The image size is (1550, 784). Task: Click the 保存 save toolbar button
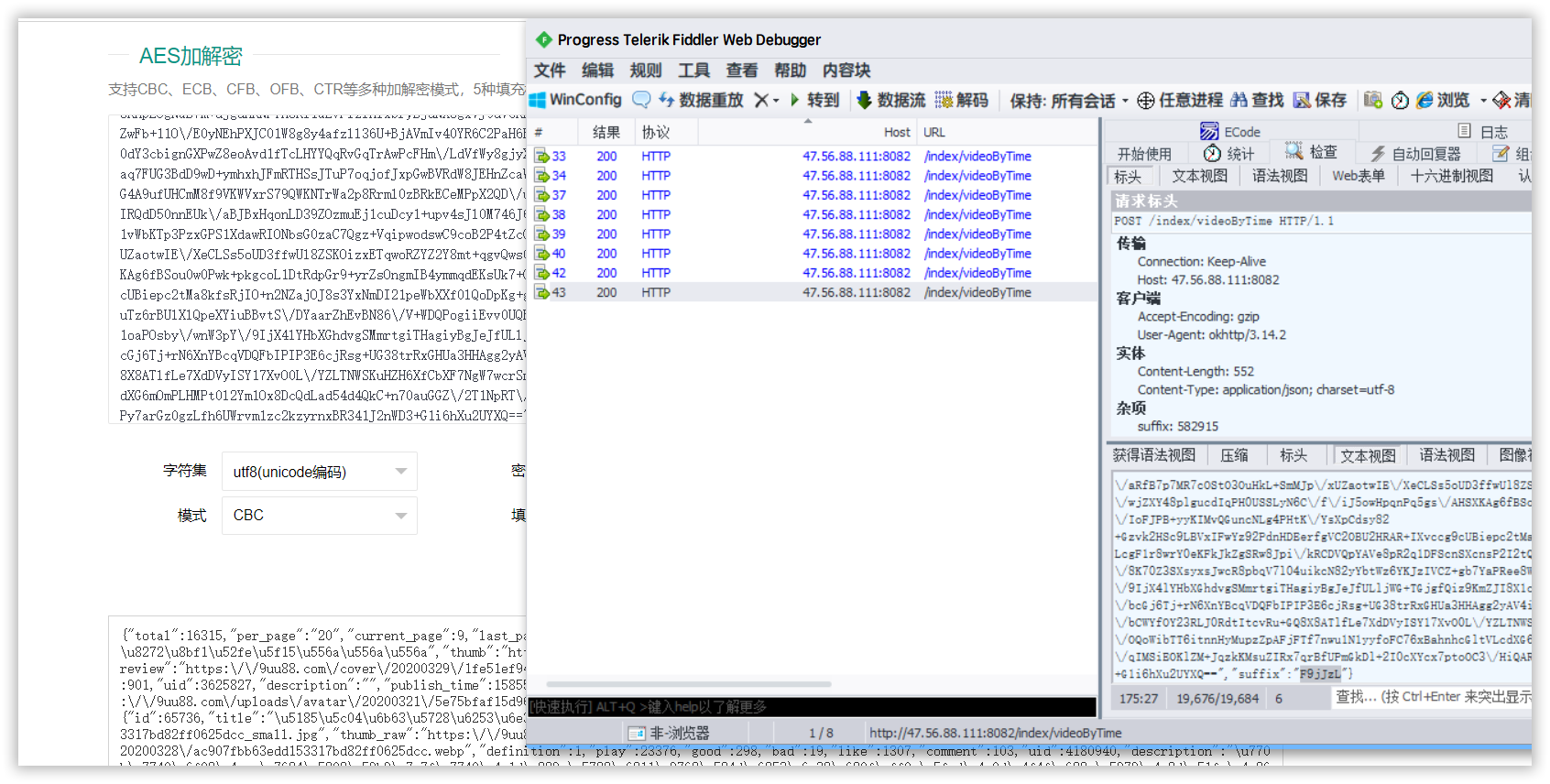[1320, 100]
